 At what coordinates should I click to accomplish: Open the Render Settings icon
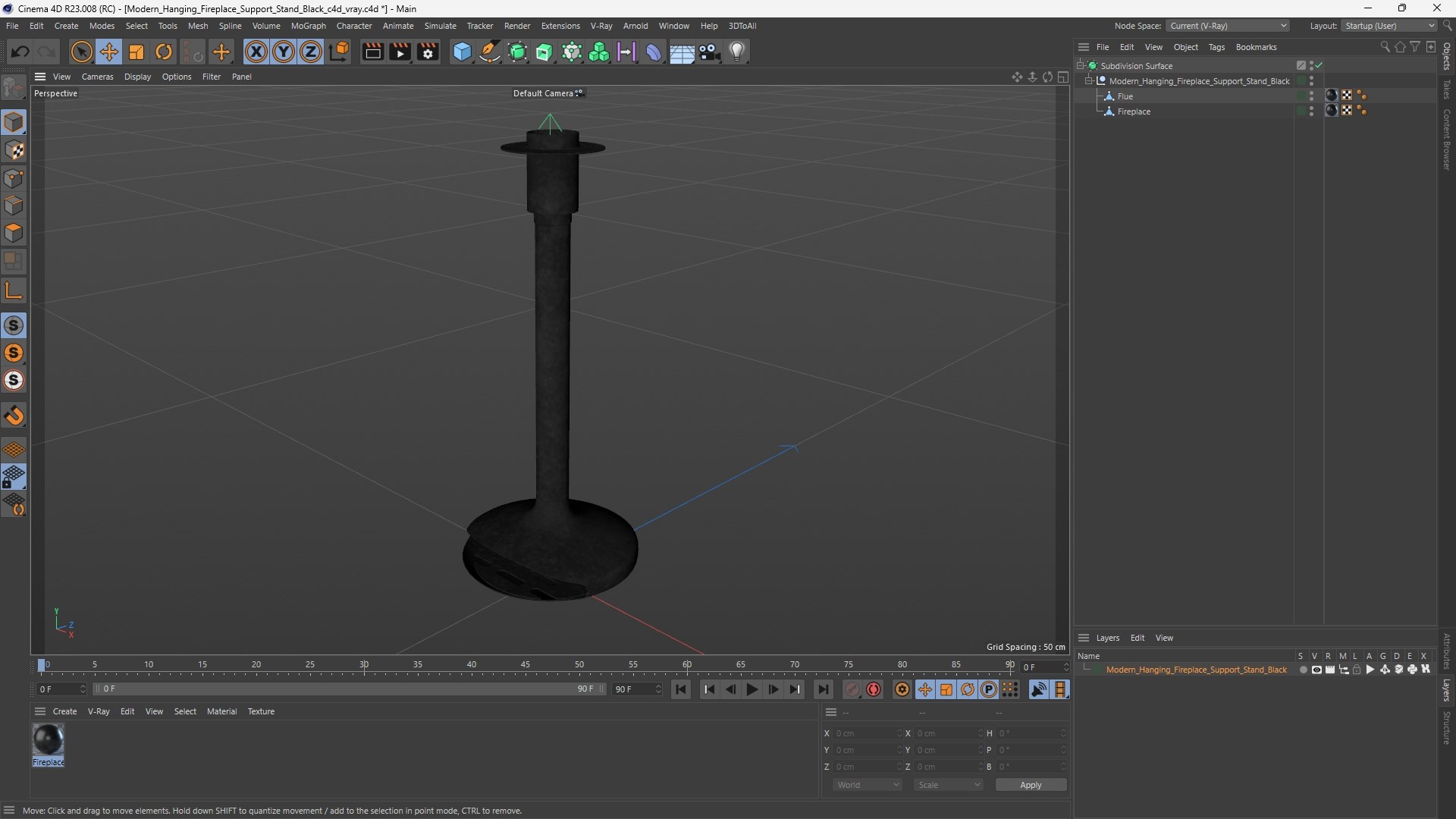click(428, 52)
